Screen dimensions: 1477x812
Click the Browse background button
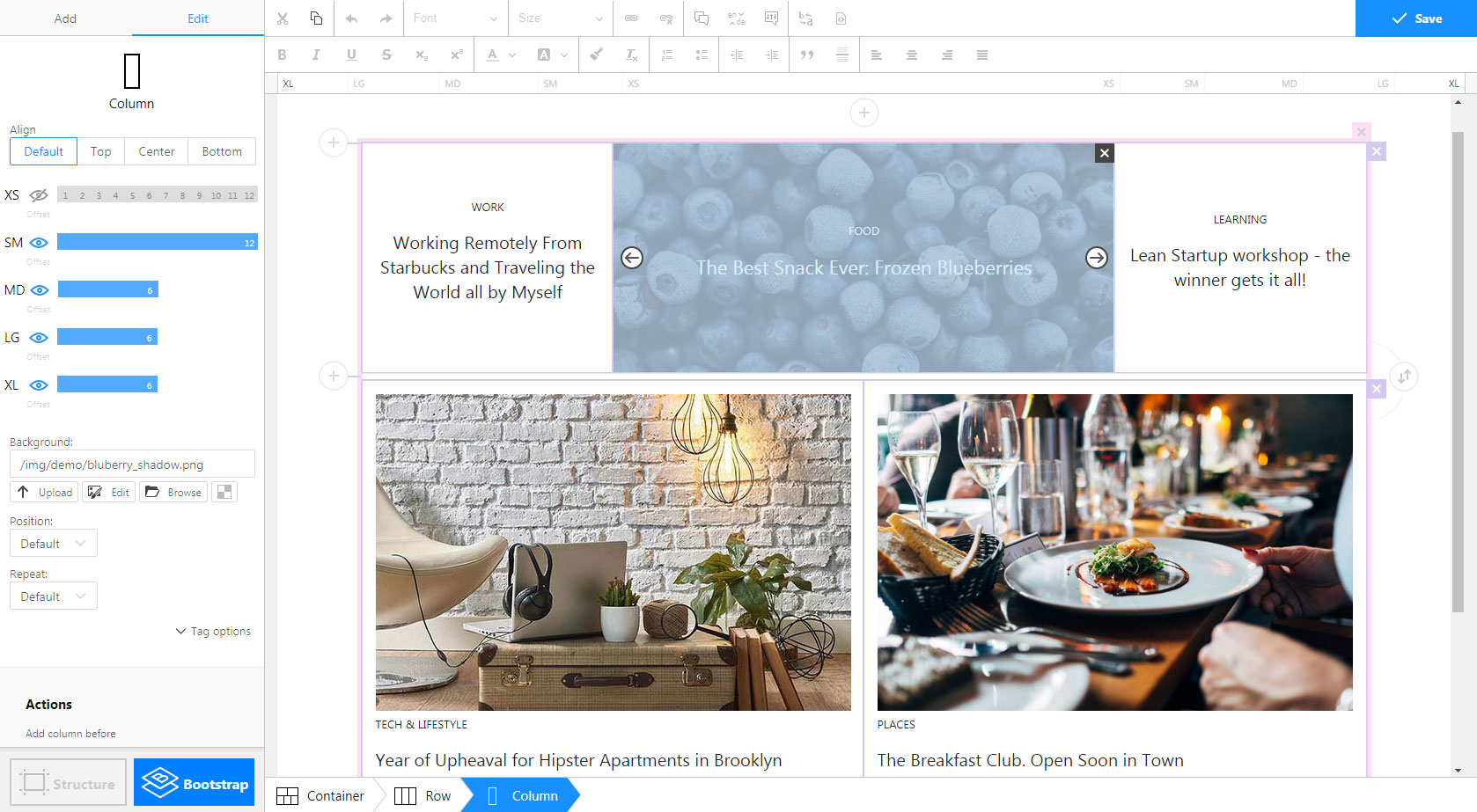pos(173,493)
